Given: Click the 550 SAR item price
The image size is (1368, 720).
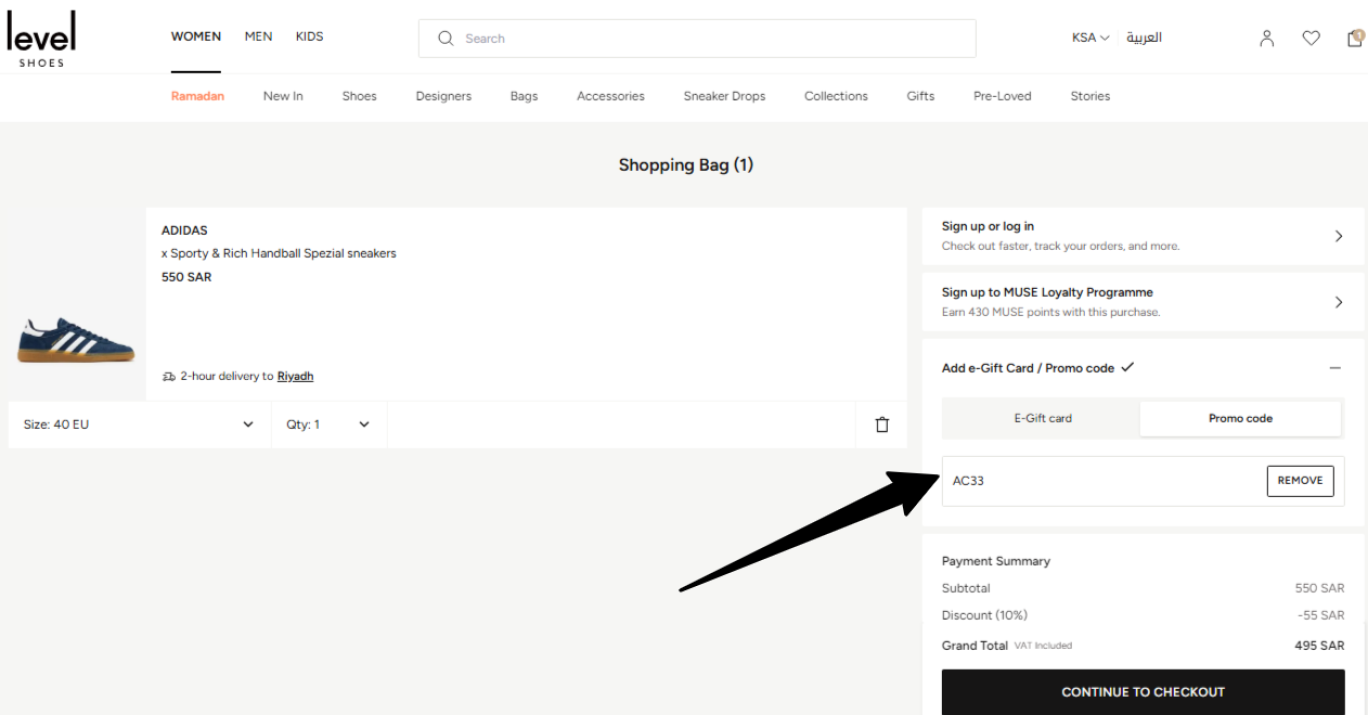Looking at the screenshot, I should [x=187, y=277].
